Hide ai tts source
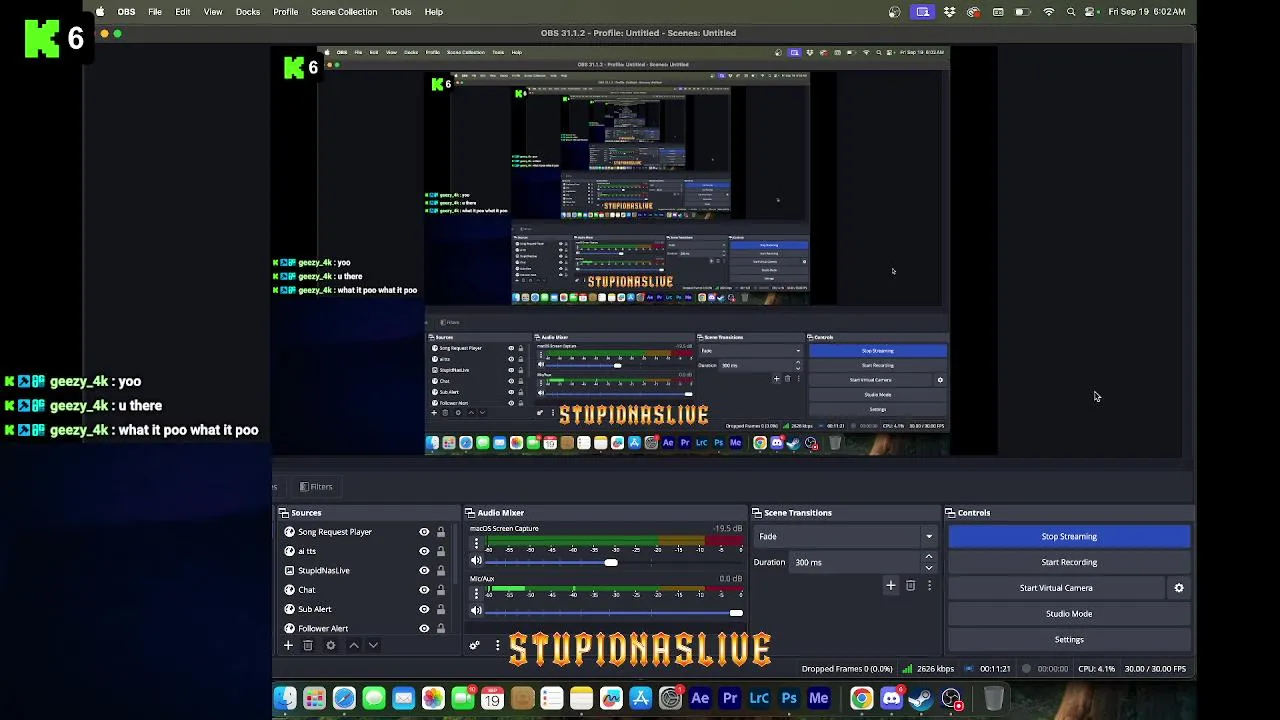Image resolution: width=1280 pixels, height=720 pixels. 424,551
